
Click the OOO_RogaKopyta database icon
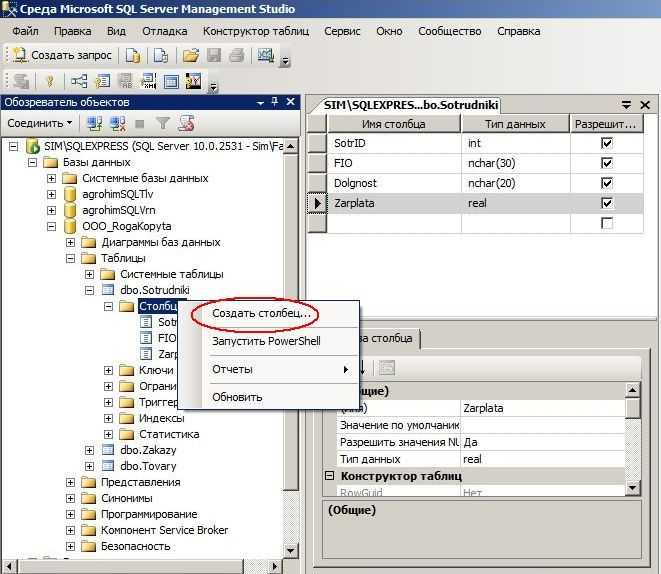[69, 226]
